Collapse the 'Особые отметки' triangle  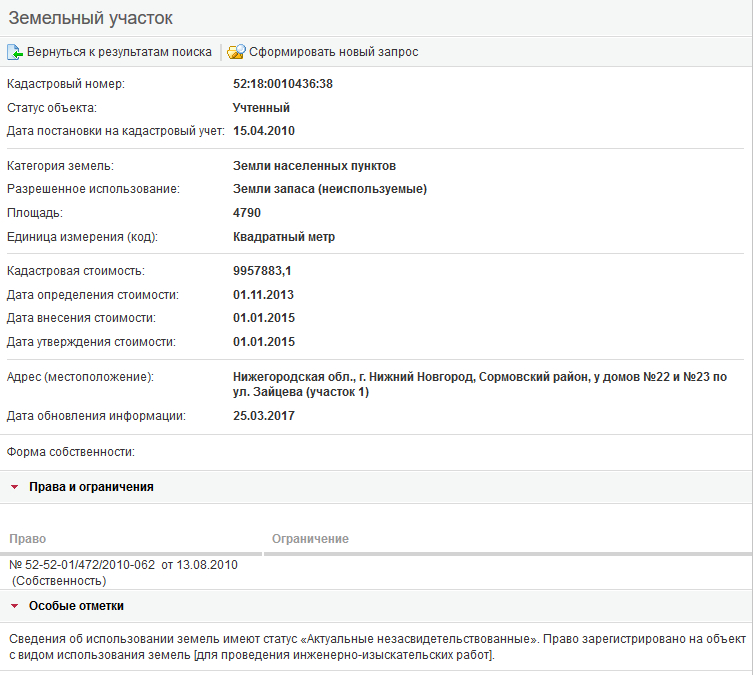(x=15, y=607)
